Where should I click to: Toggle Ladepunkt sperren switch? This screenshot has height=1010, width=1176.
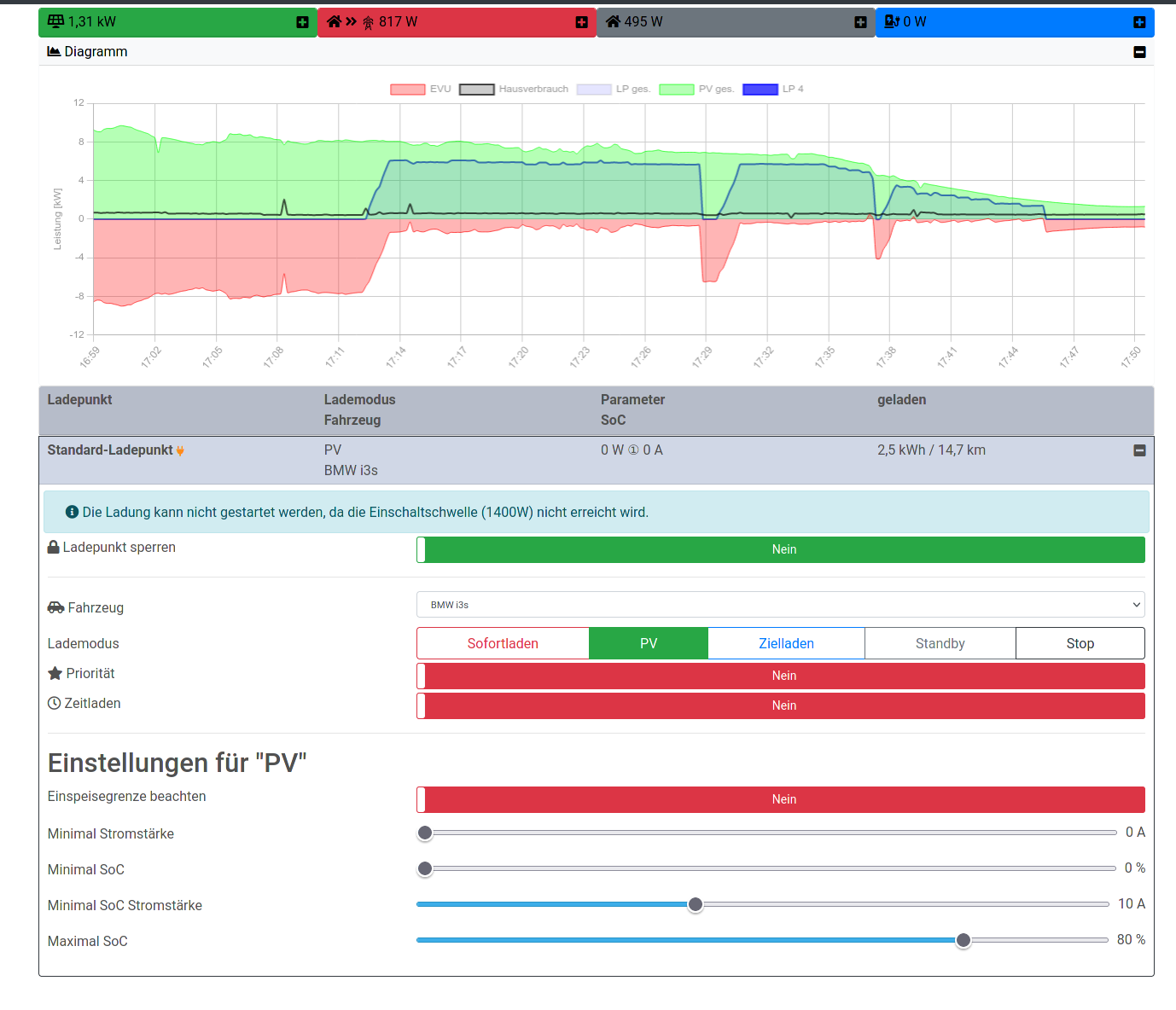[780, 549]
